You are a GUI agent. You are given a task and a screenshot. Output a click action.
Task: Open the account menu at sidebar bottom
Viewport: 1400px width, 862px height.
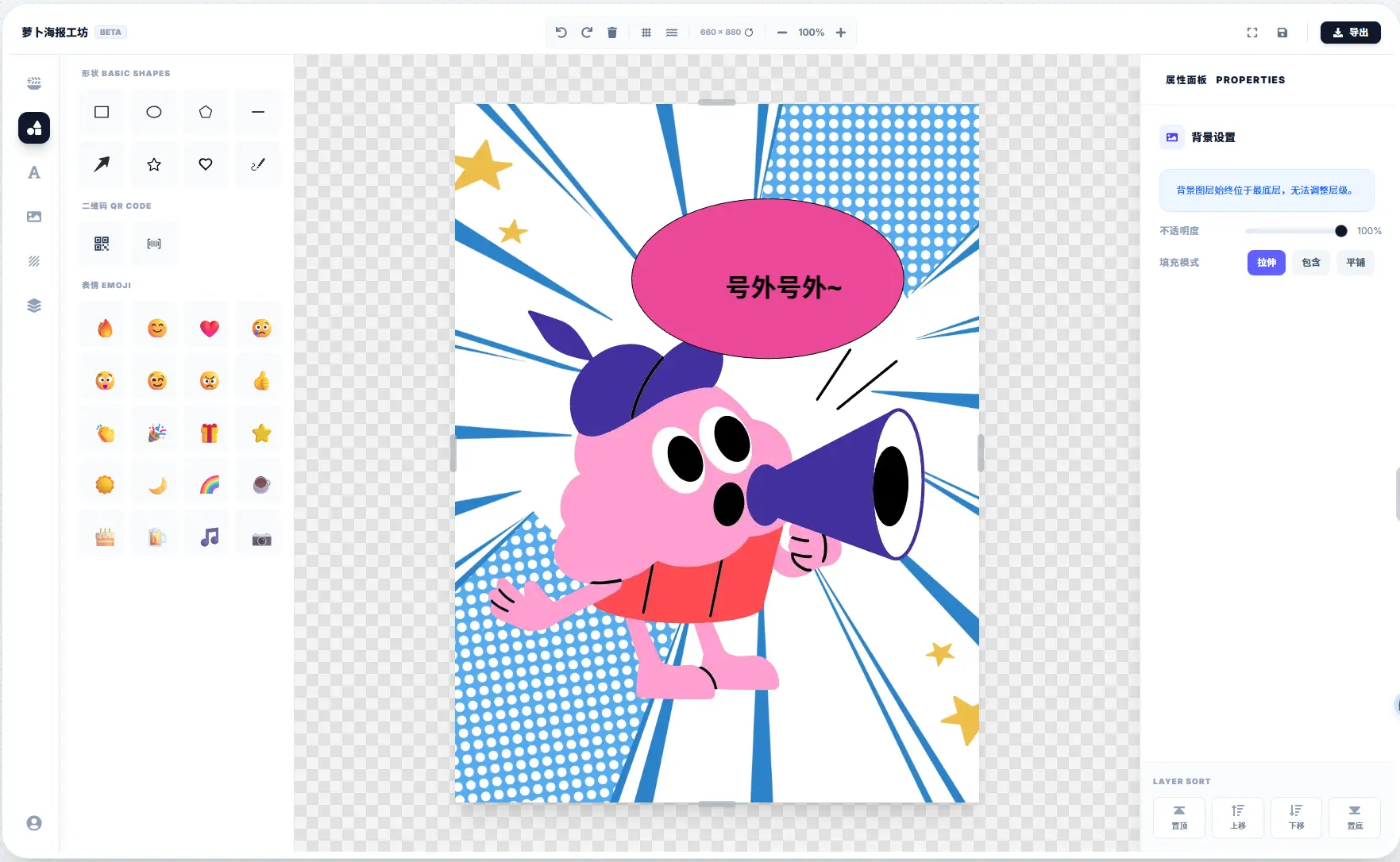click(x=33, y=823)
